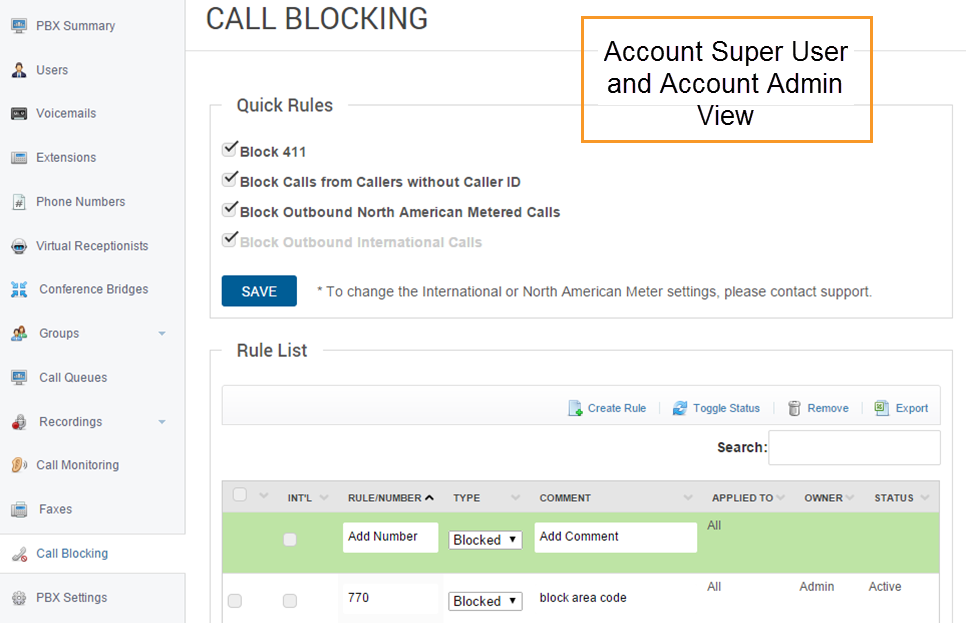The image size is (966, 623).
Task: Click the SAVE button
Action: (x=258, y=290)
